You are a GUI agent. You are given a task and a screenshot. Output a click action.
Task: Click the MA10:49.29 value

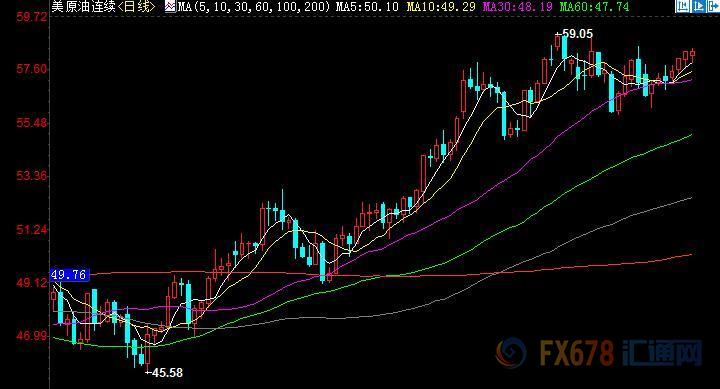click(441, 7)
